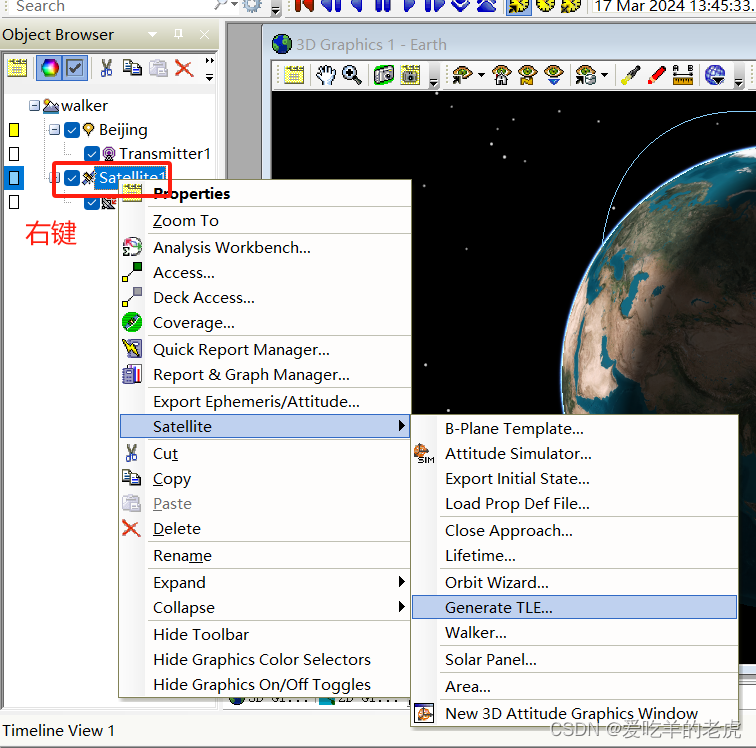Take a snapshot with the camera icon
The image size is (756, 748).
(384, 75)
